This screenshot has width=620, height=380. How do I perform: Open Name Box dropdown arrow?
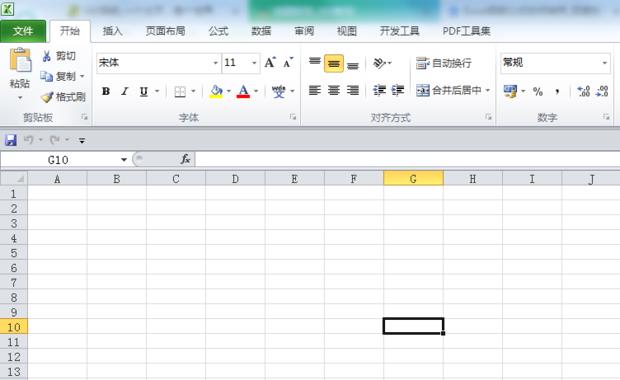124,160
